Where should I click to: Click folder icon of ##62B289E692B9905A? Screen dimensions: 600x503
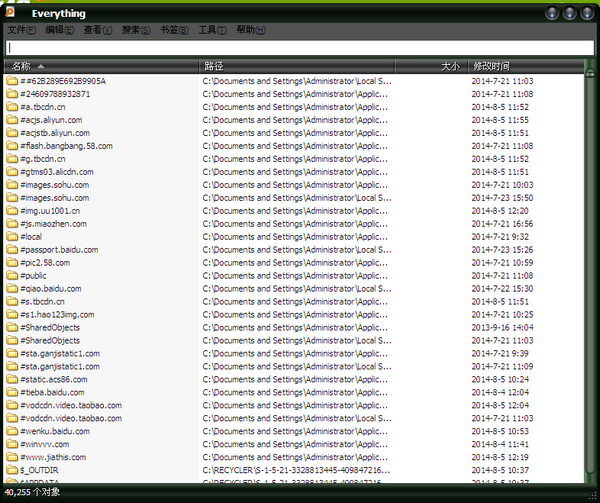[12, 81]
